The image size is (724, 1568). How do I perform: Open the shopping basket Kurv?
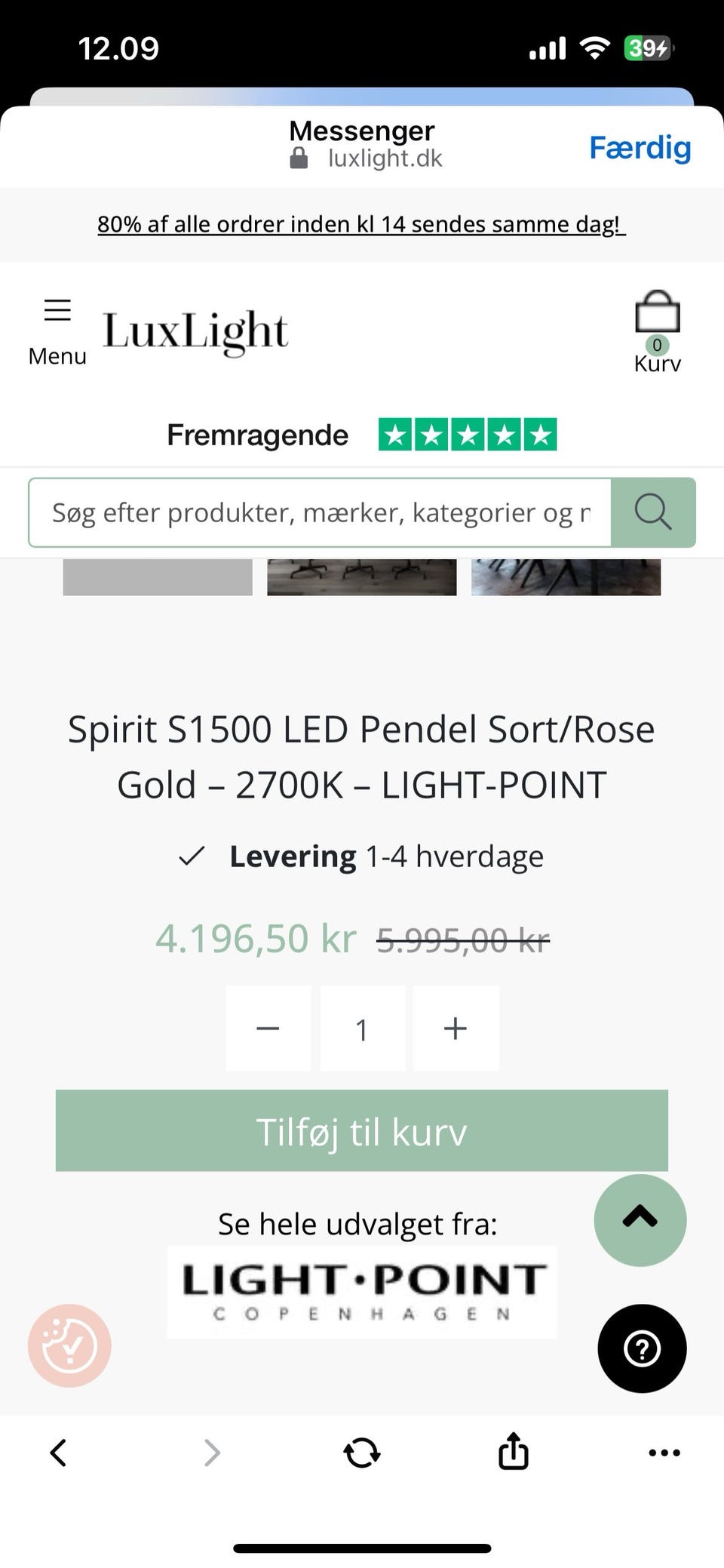657,331
